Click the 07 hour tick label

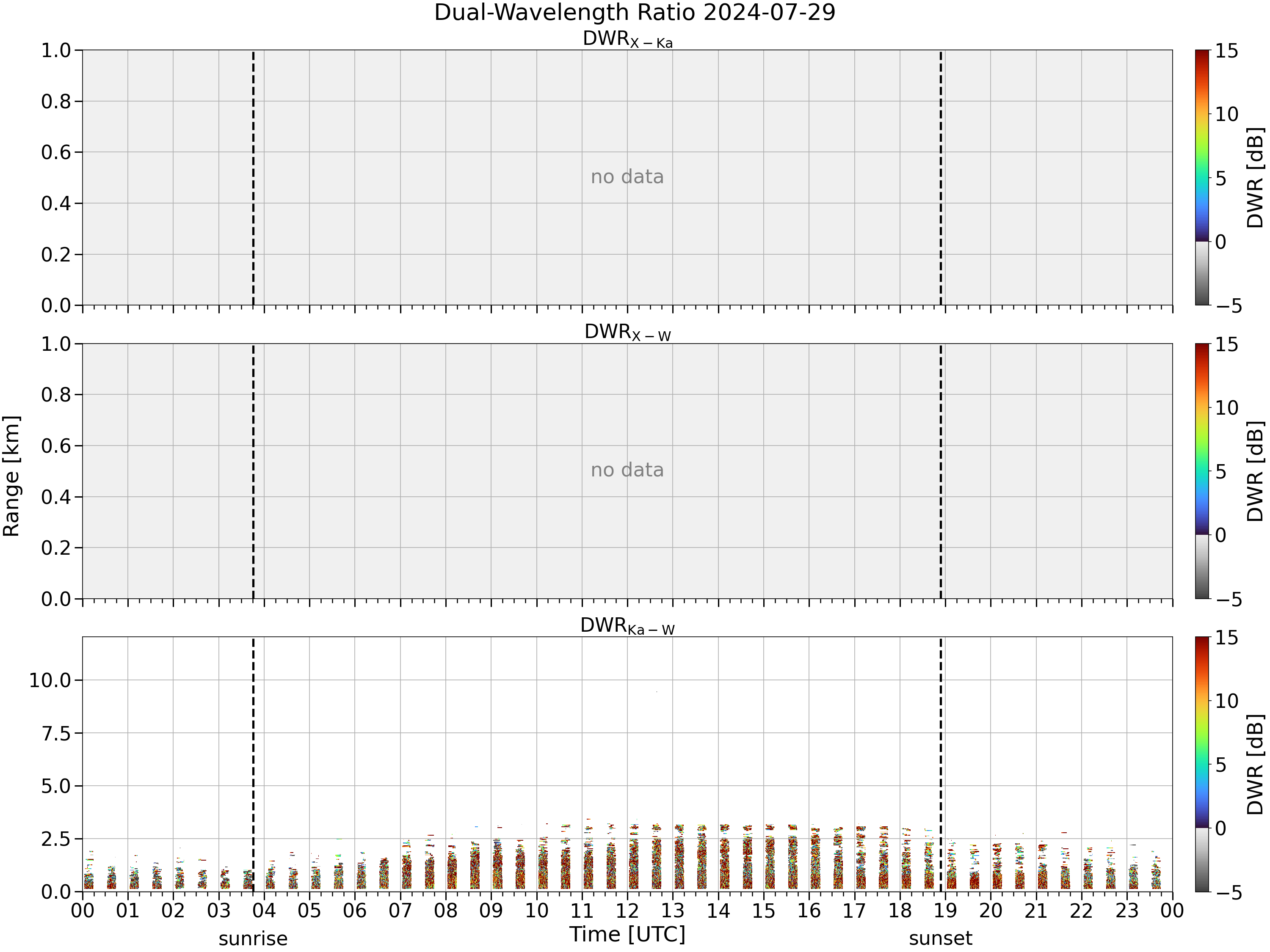[400, 911]
